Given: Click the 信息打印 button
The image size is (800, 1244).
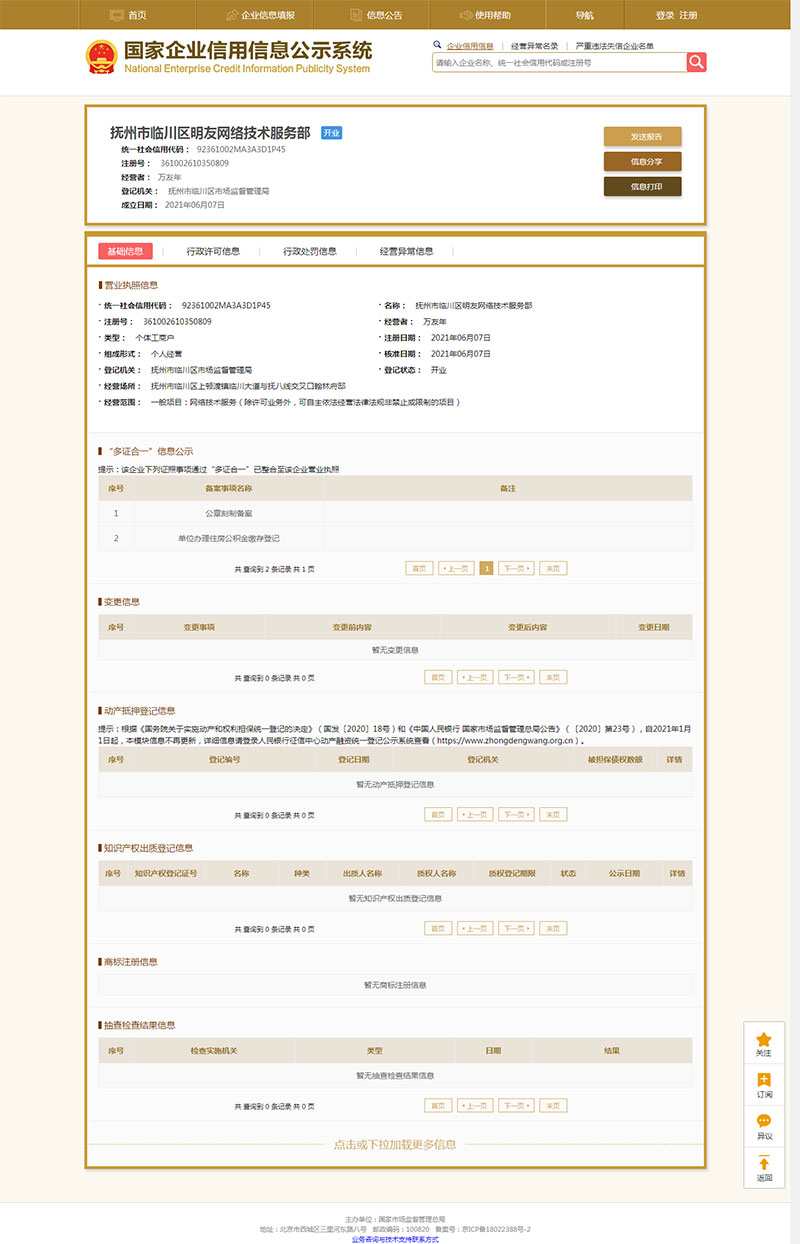Looking at the screenshot, I should tap(642, 186).
